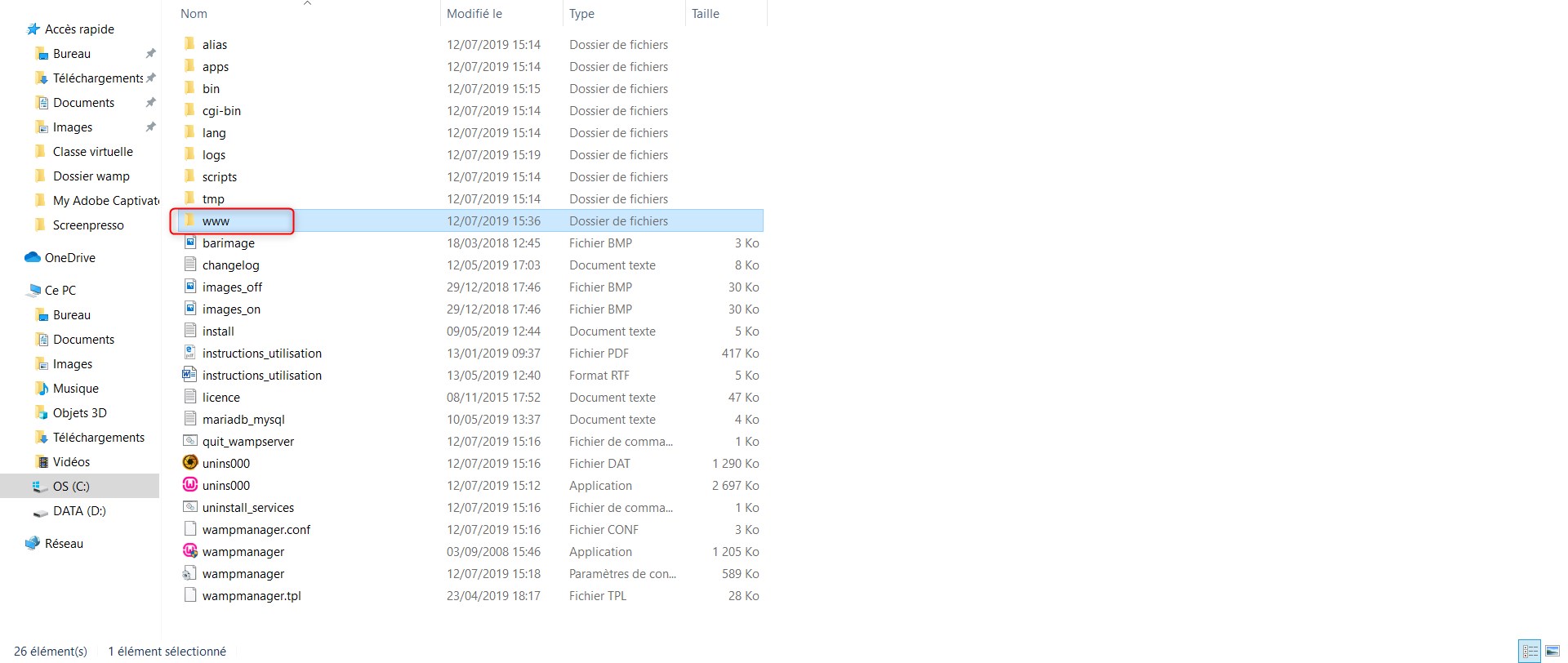Select the wampmanager.conf file
This screenshot has width=1568, height=663.
(256, 529)
